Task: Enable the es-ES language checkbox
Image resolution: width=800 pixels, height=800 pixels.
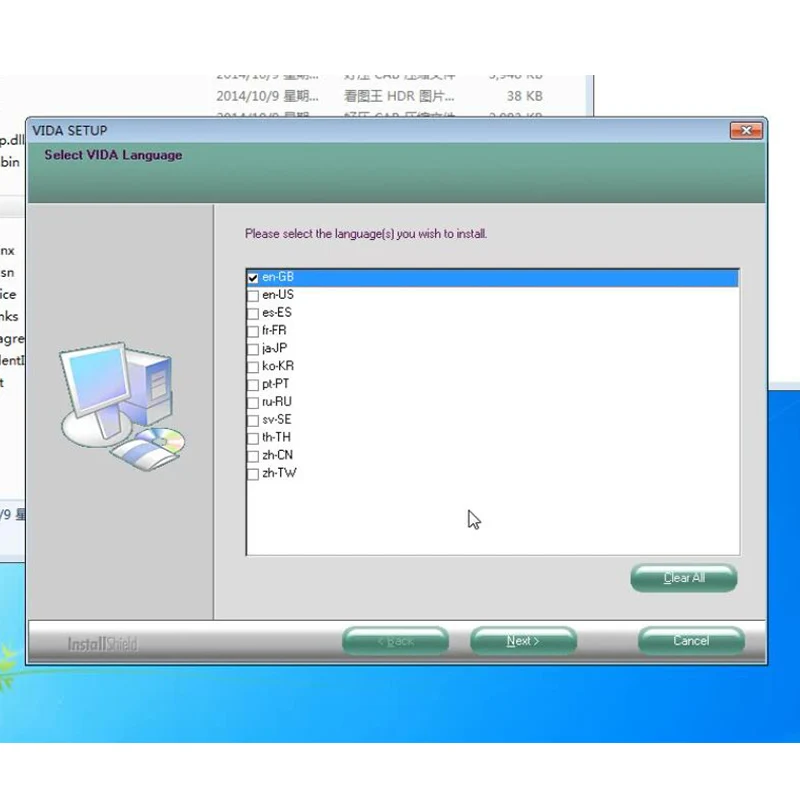Action: [253, 314]
